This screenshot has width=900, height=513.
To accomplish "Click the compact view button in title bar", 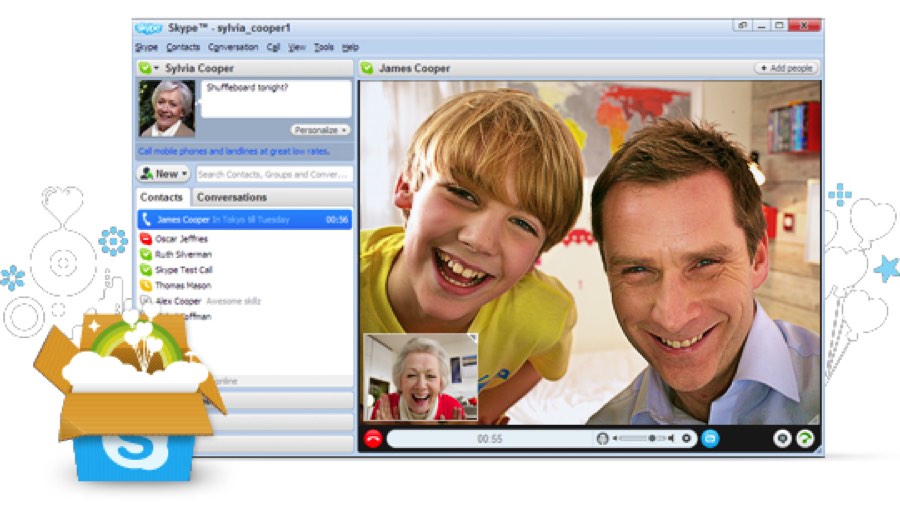I will click(743, 26).
